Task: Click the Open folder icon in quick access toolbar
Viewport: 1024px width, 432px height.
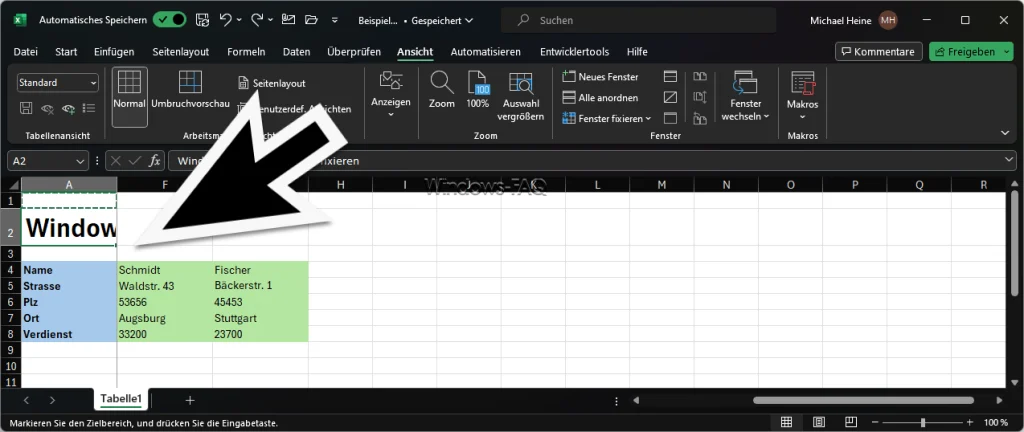Action: point(311,20)
